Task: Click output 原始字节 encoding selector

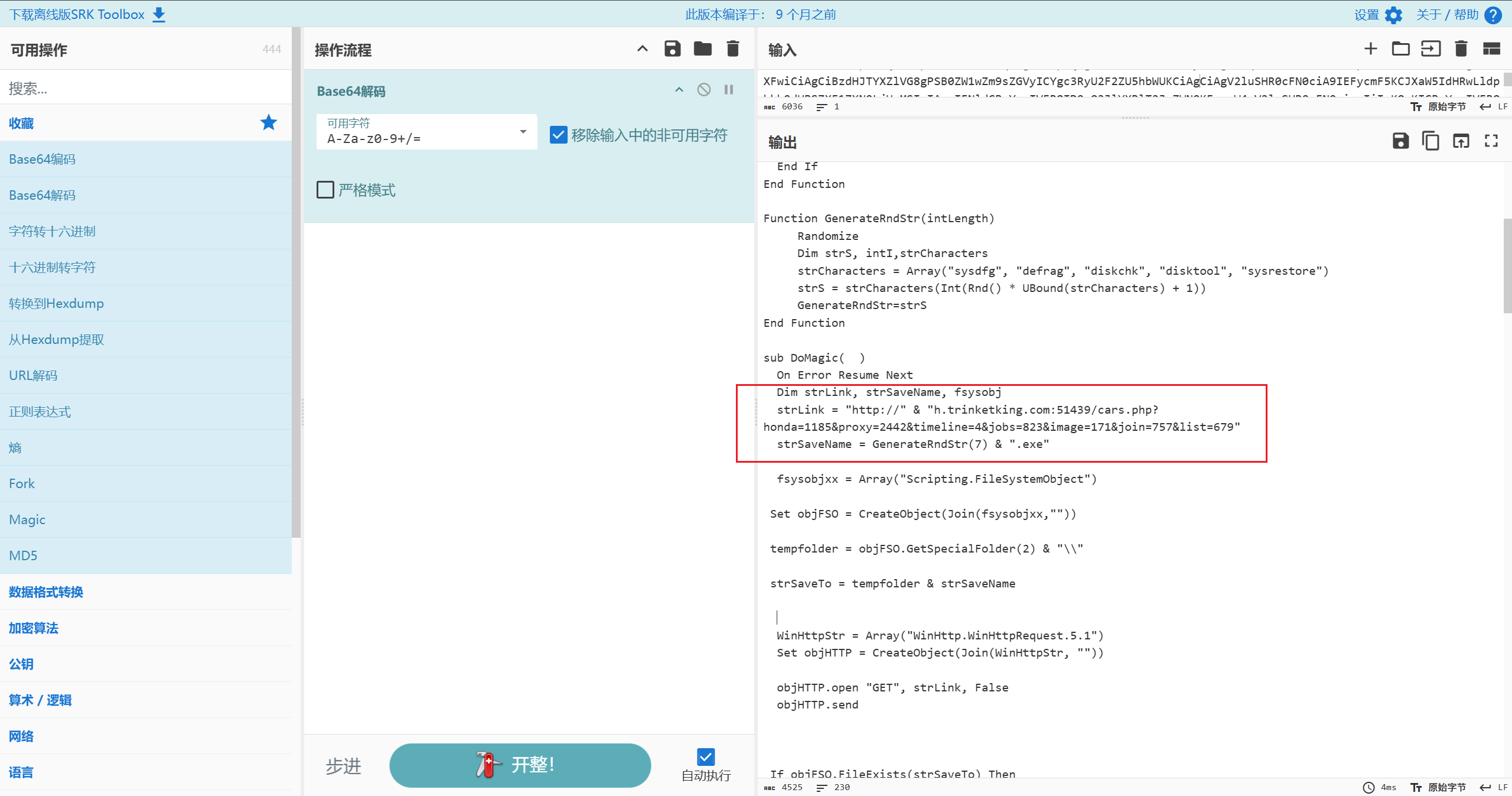Action: coord(1438,787)
